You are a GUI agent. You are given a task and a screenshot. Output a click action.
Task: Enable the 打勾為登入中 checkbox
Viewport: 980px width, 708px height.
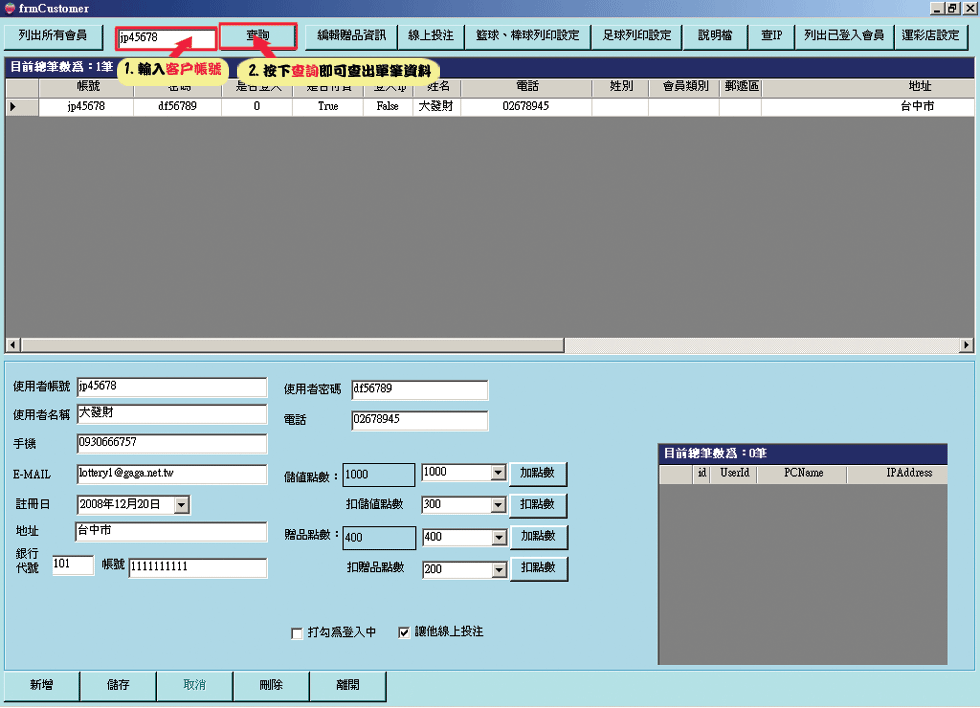pyautogui.click(x=296, y=633)
